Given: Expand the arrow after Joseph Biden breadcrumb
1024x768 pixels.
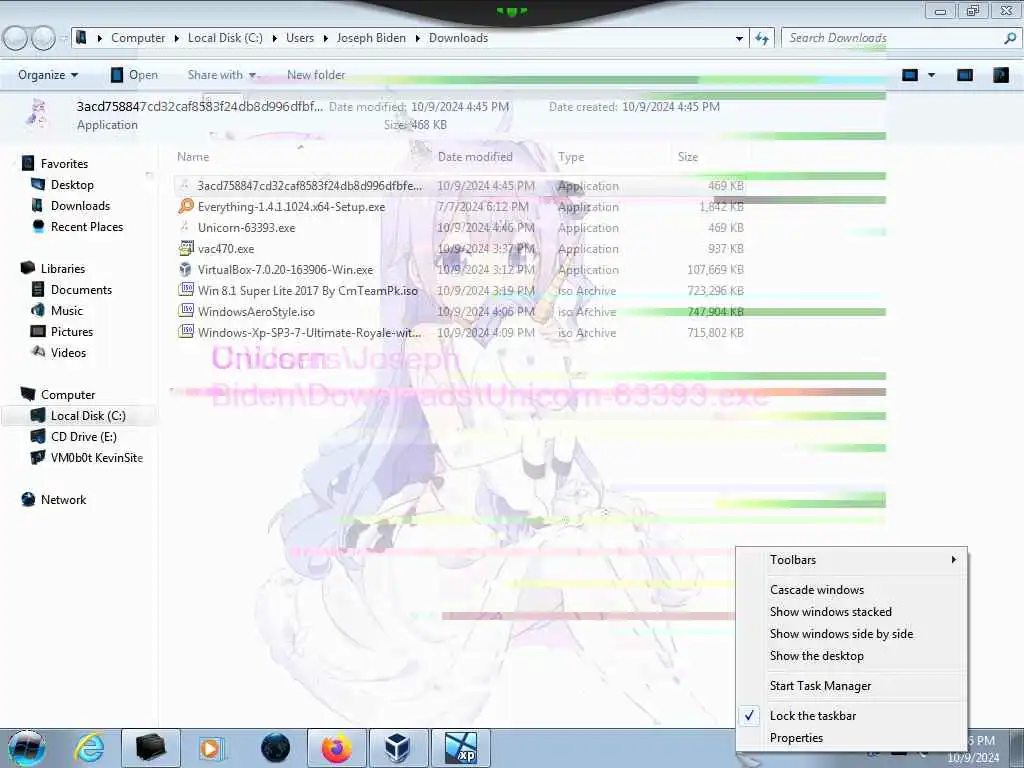Looking at the screenshot, I should click(x=417, y=39).
